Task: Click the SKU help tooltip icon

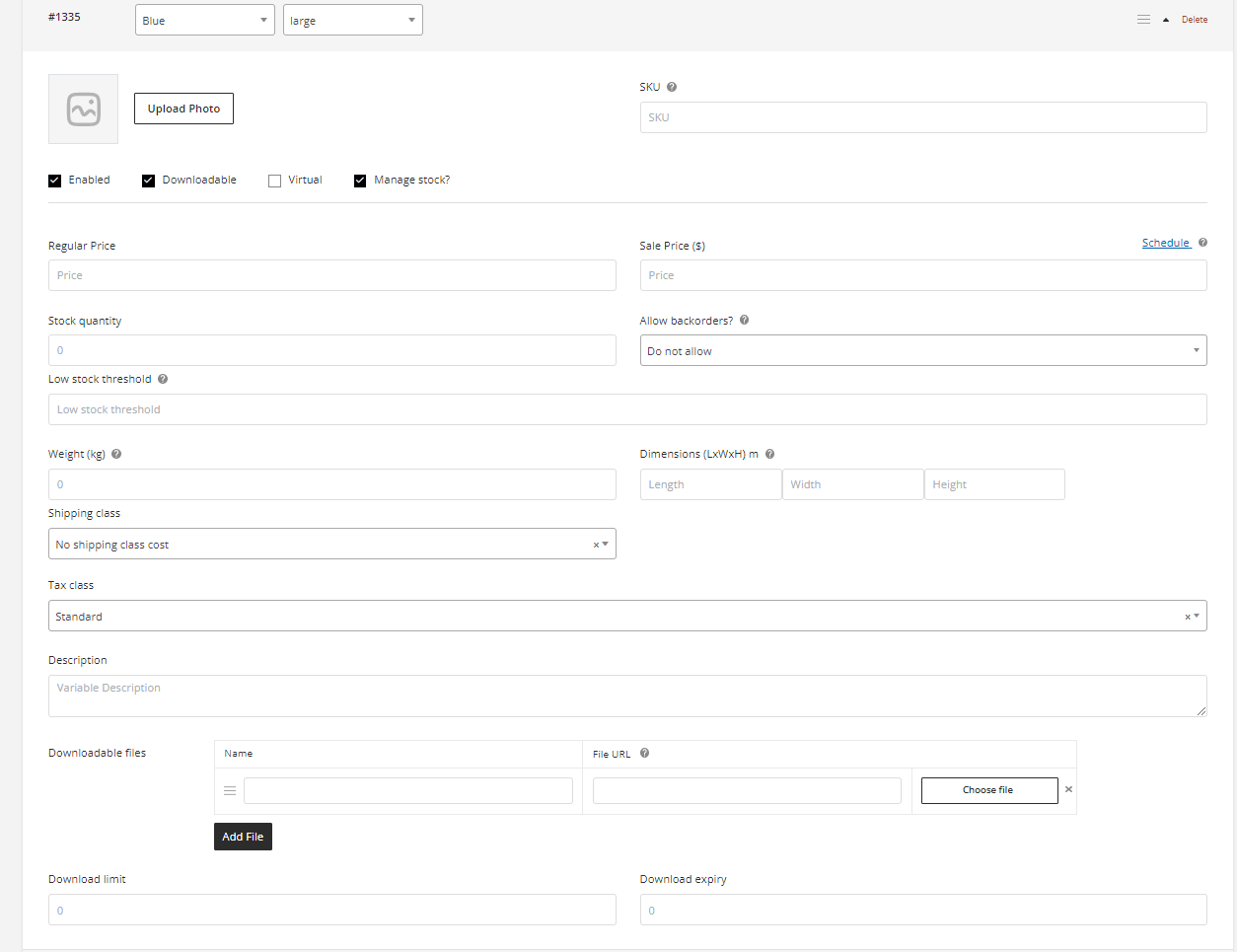Action: [672, 87]
